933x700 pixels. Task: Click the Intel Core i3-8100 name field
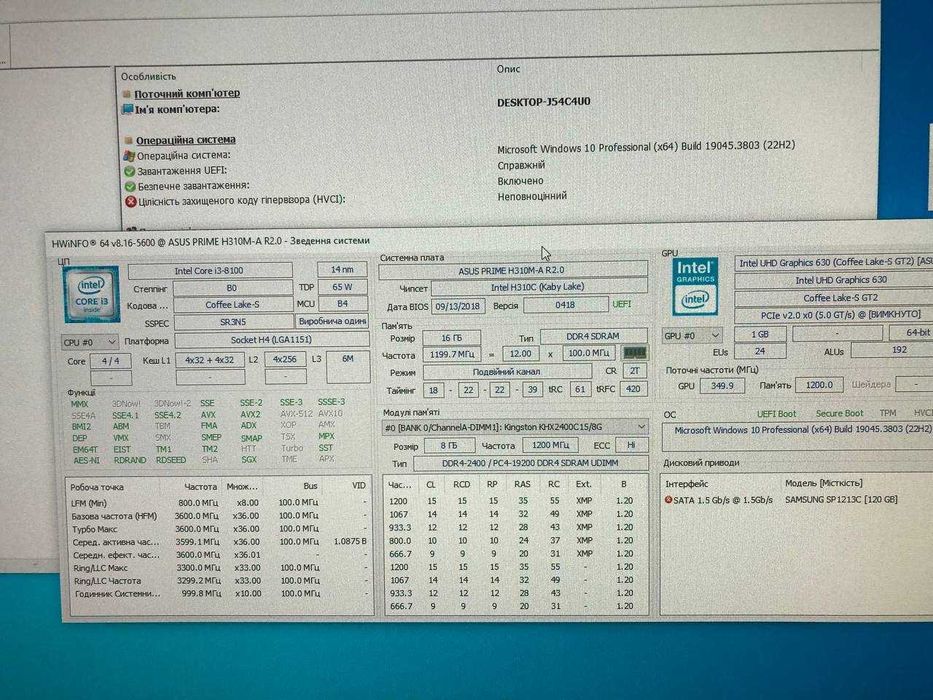click(209, 271)
